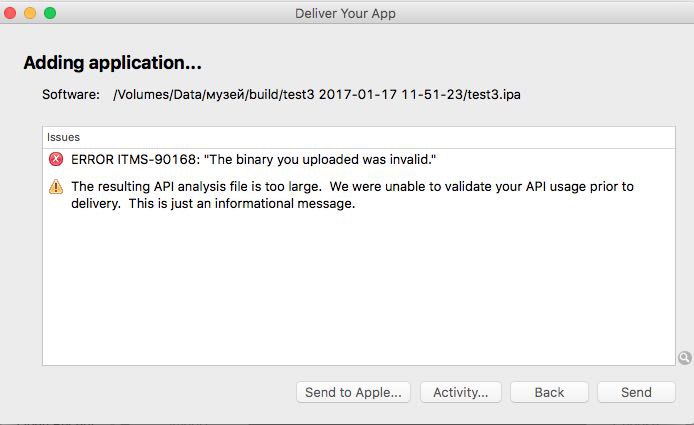This screenshot has height=425, width=694.
Task: Click the yellow warning triangle icon
Action: [x=55, y=186]
